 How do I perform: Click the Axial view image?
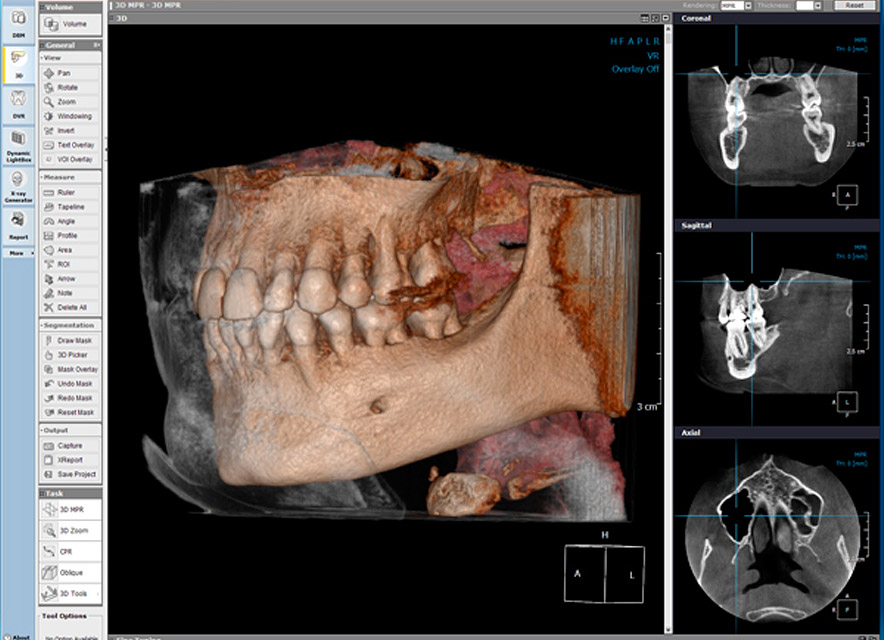777,536
